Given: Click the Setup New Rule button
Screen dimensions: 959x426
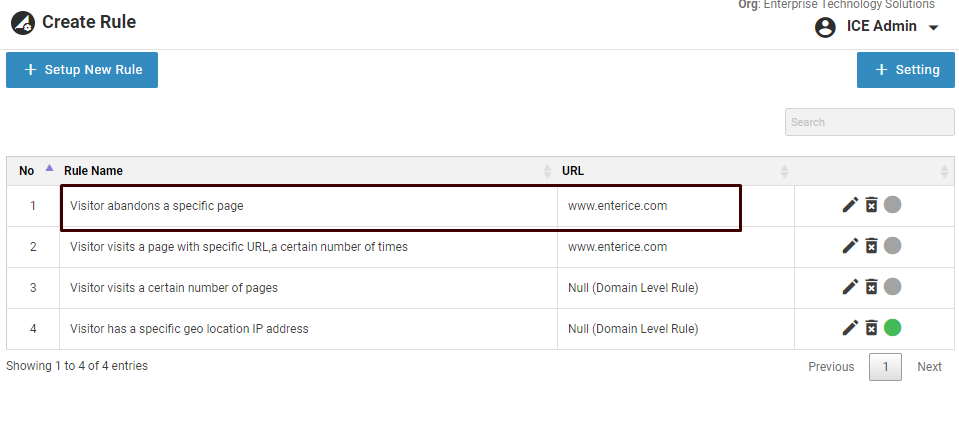Looking at the screenshot, I should (x=82, y=70).
